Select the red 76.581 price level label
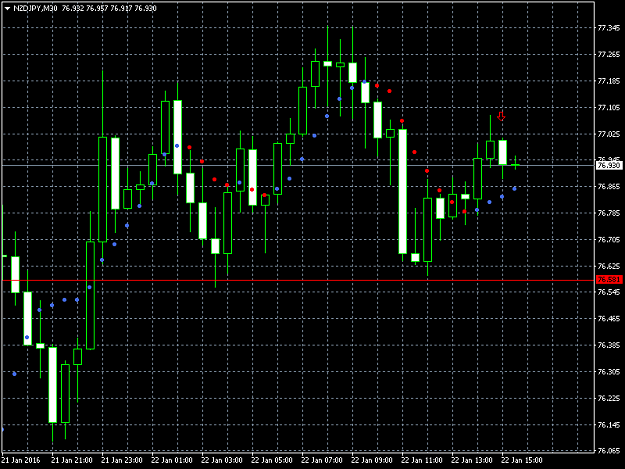 [x=609, y=279]
